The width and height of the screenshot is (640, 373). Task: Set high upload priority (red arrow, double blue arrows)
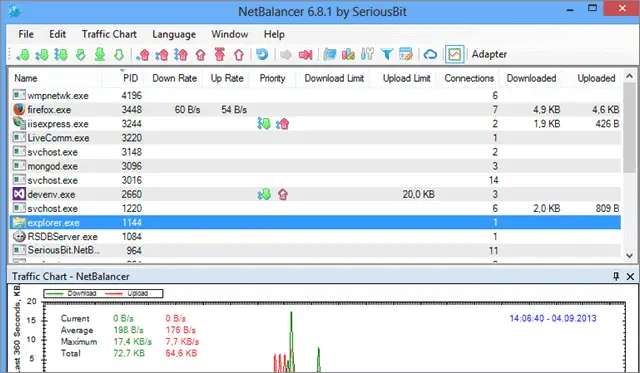tap(181, 54)
